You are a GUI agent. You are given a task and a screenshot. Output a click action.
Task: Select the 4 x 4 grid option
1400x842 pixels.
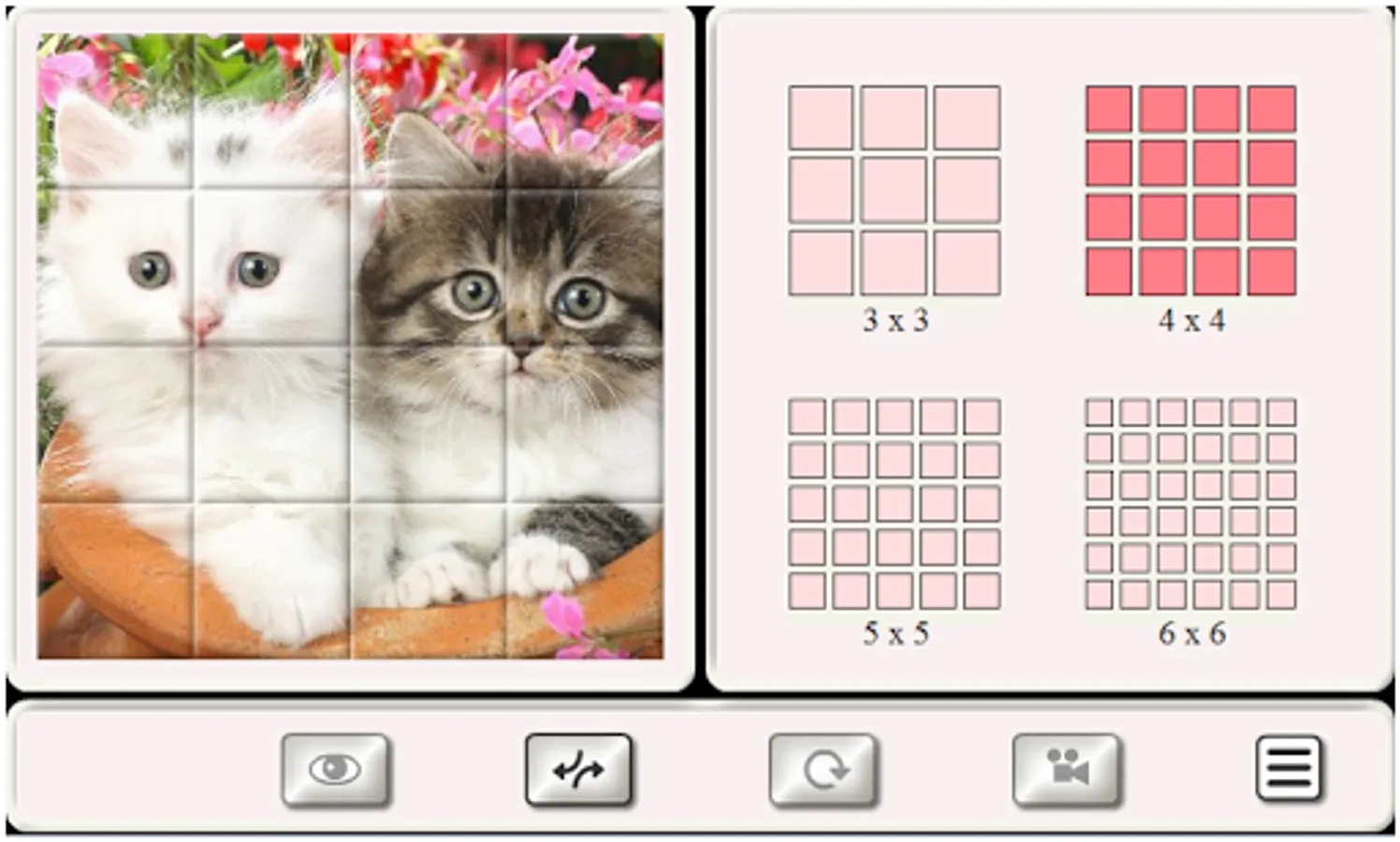tap(1191, 191)
